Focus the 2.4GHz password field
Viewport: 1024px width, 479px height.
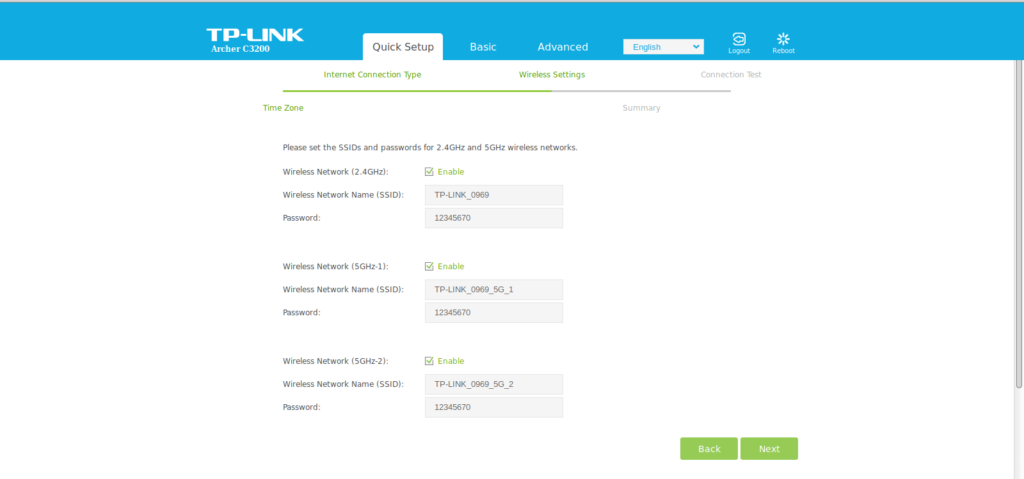pos(493,218)
